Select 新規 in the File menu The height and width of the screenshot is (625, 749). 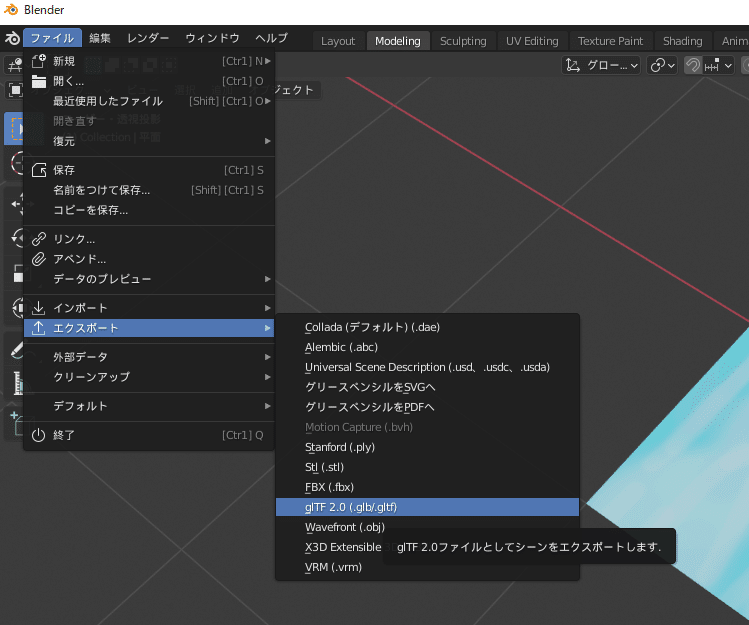149,61
